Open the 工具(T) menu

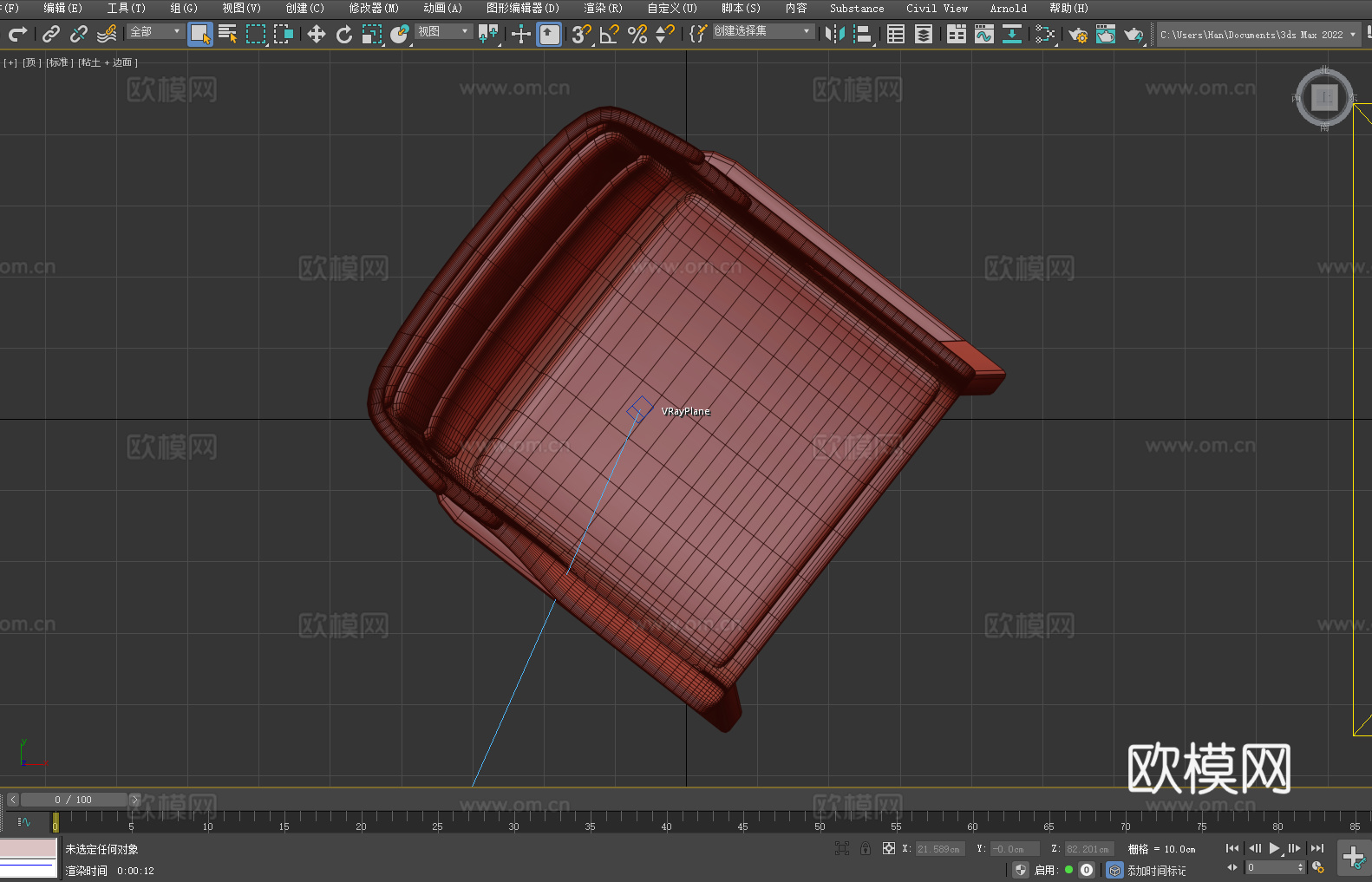click(x=126, y=8)
